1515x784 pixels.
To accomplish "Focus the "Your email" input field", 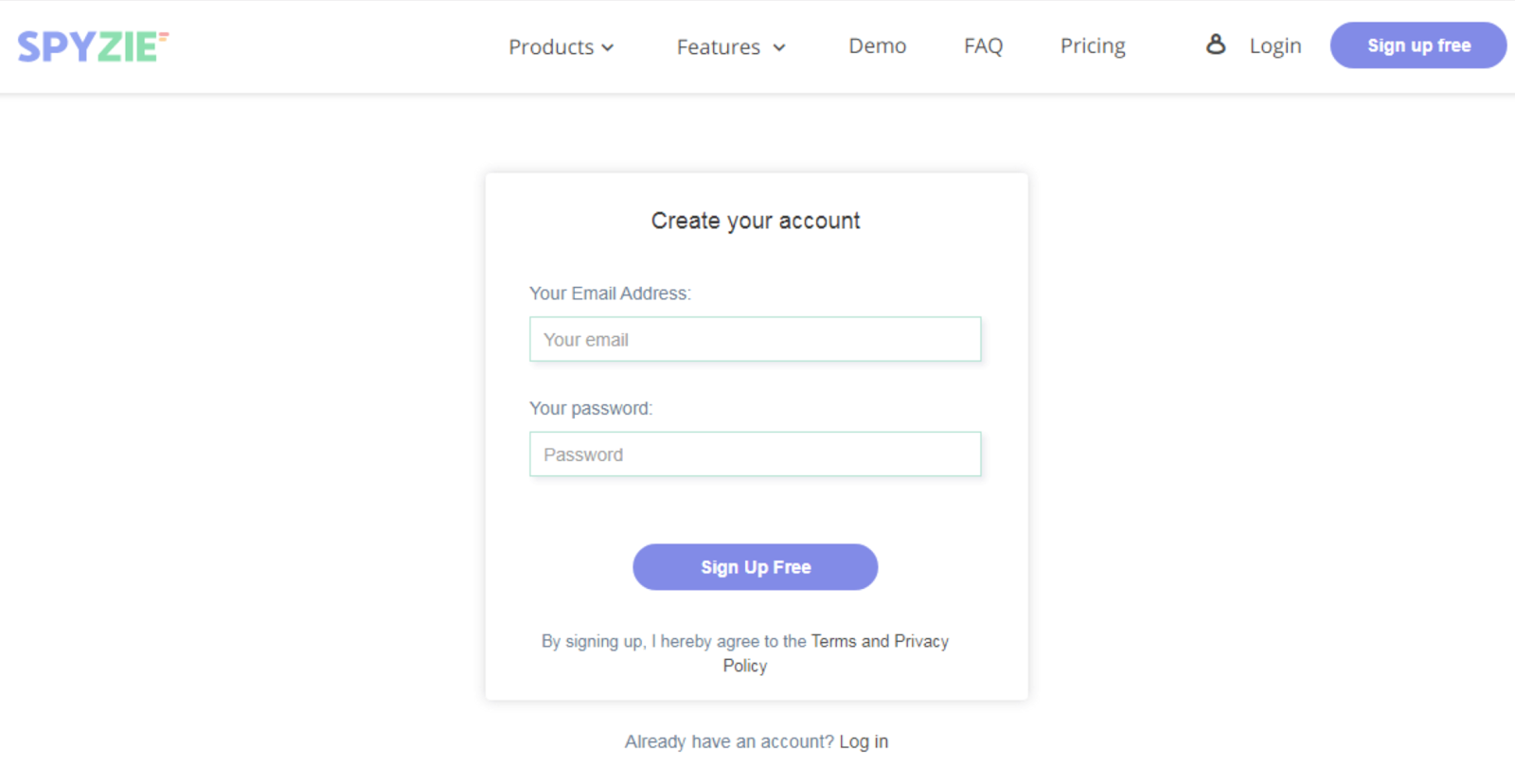I will (755, 339).
